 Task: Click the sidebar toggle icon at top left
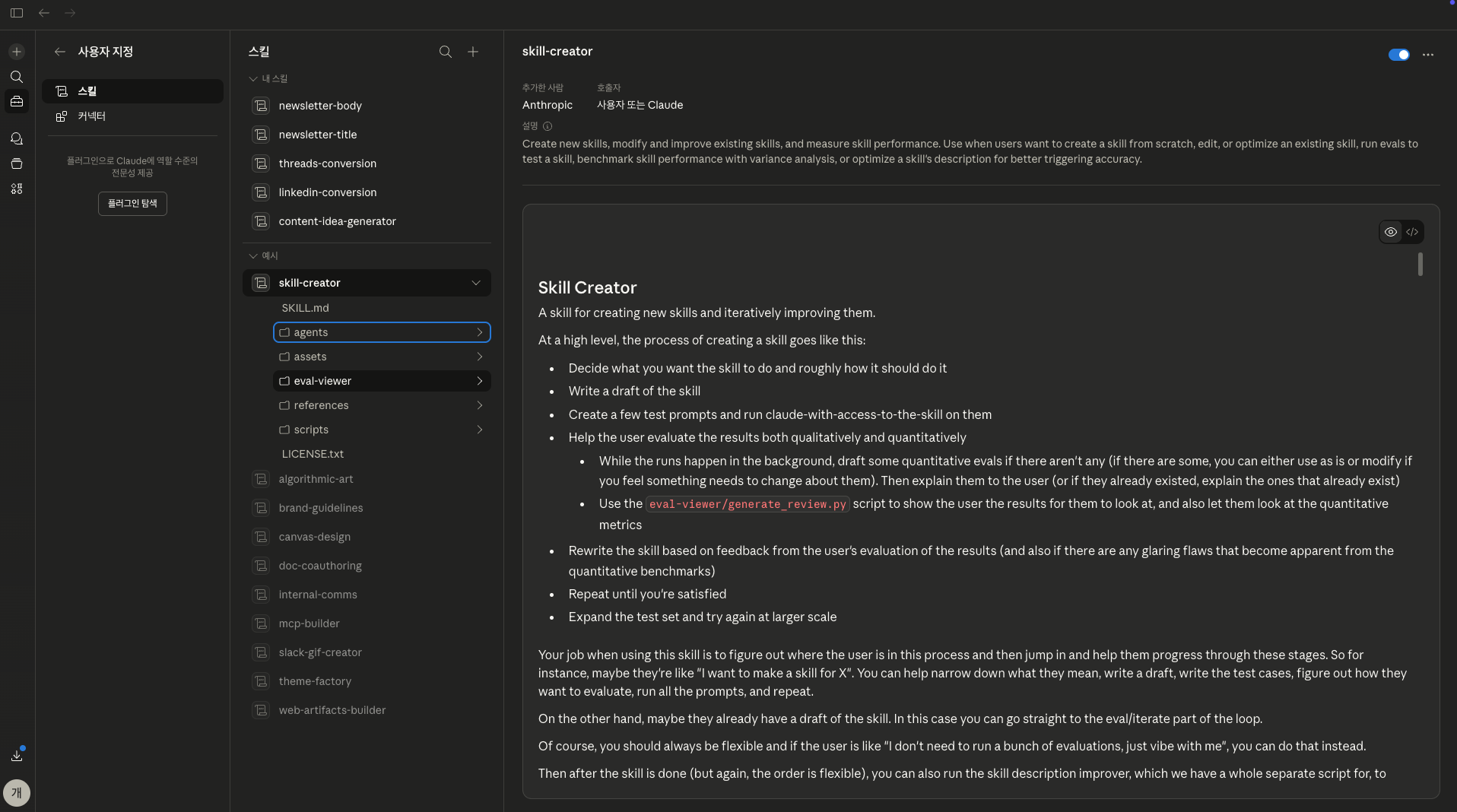click(x=17, y=13)
